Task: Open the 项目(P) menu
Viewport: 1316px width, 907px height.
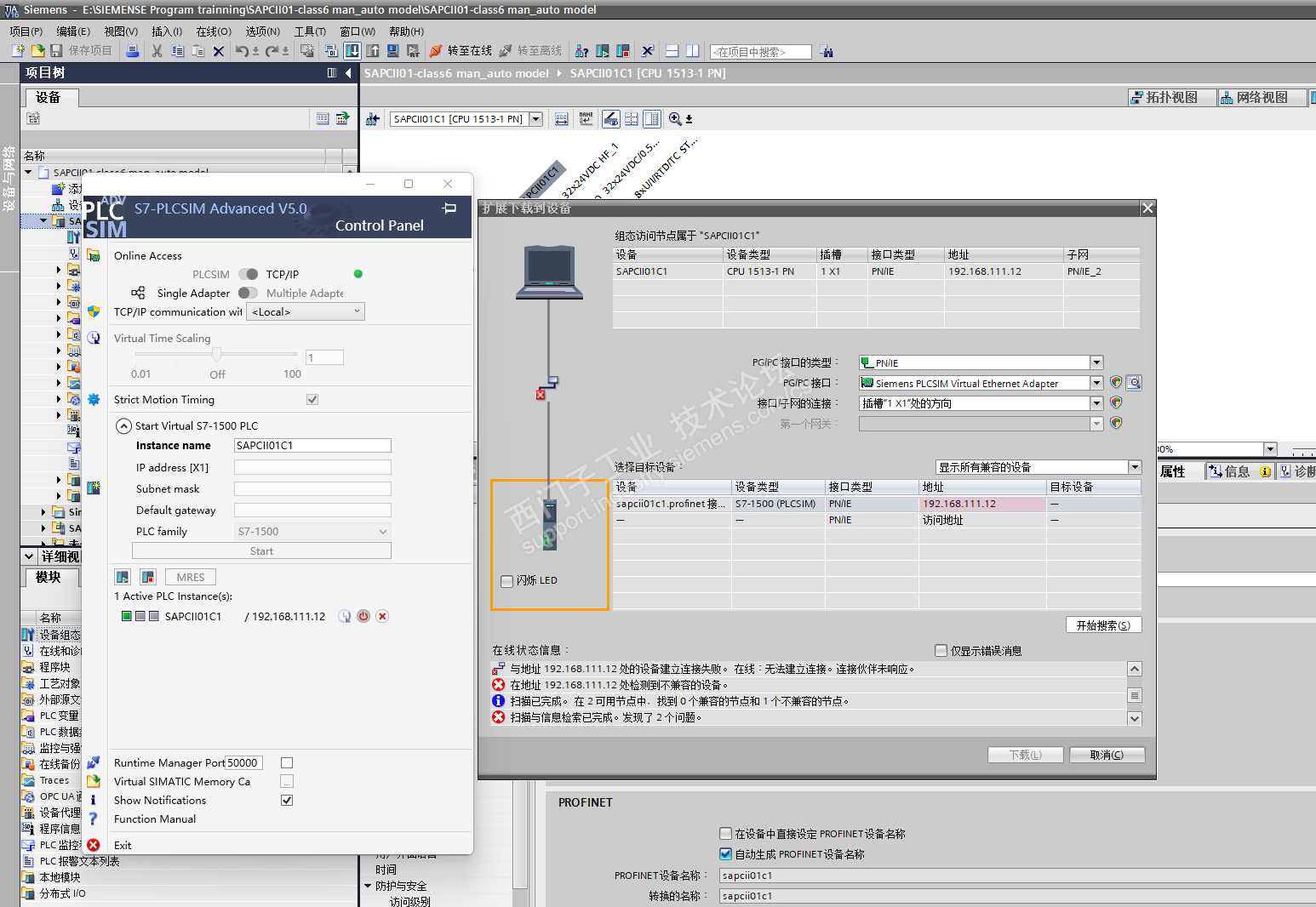Action: (x=26, y=31)
